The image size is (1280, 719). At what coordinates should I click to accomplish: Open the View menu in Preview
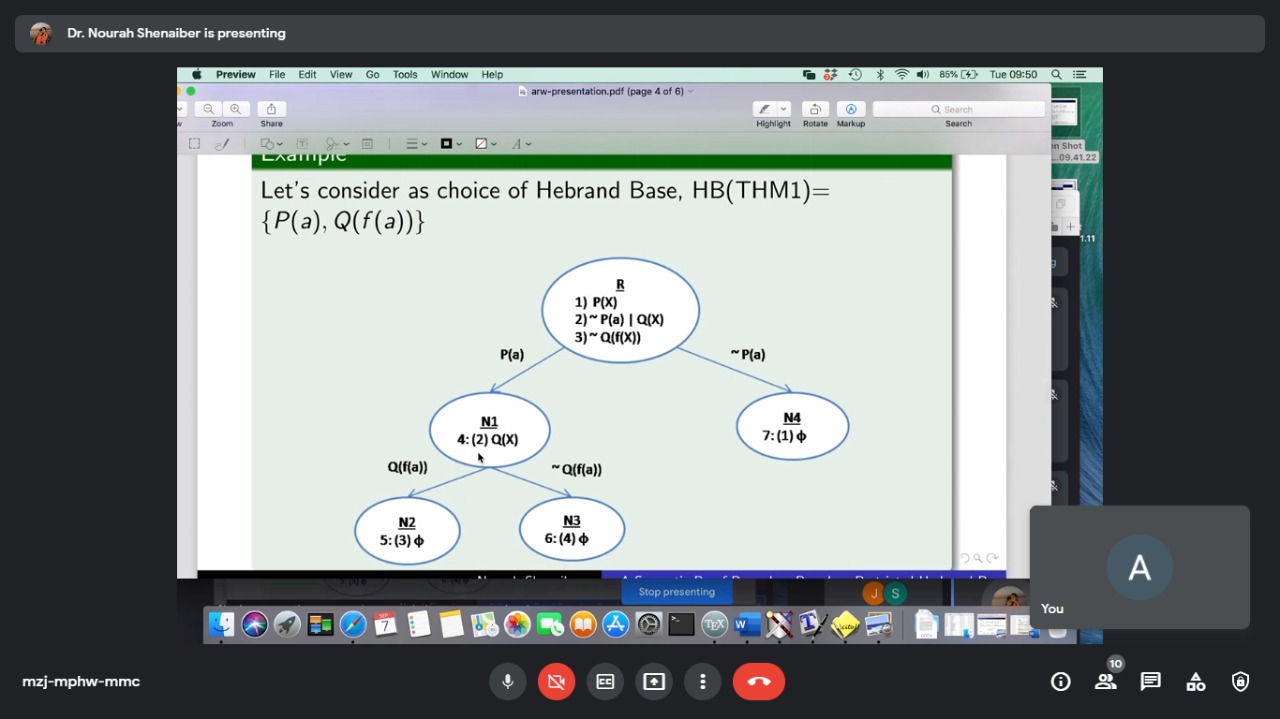[341, 74]
